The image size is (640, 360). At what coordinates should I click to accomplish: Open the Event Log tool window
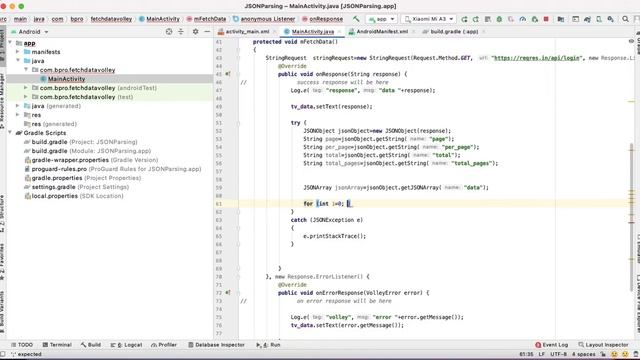point(551,345)
